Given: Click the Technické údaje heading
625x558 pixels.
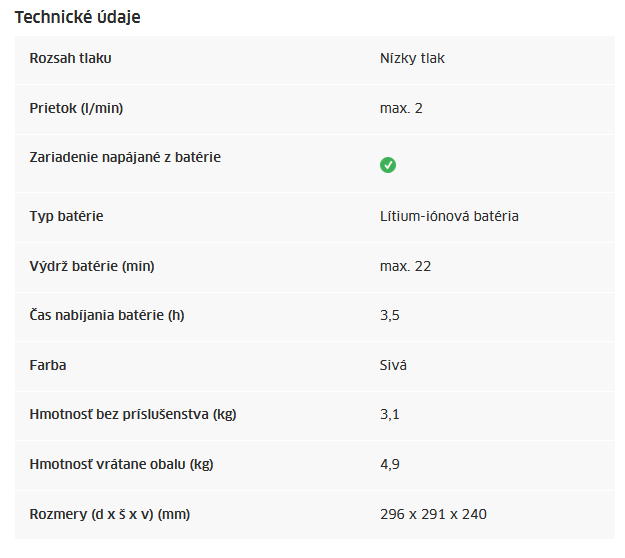Looking at the screenshot, I should click(x=78, y=17).
